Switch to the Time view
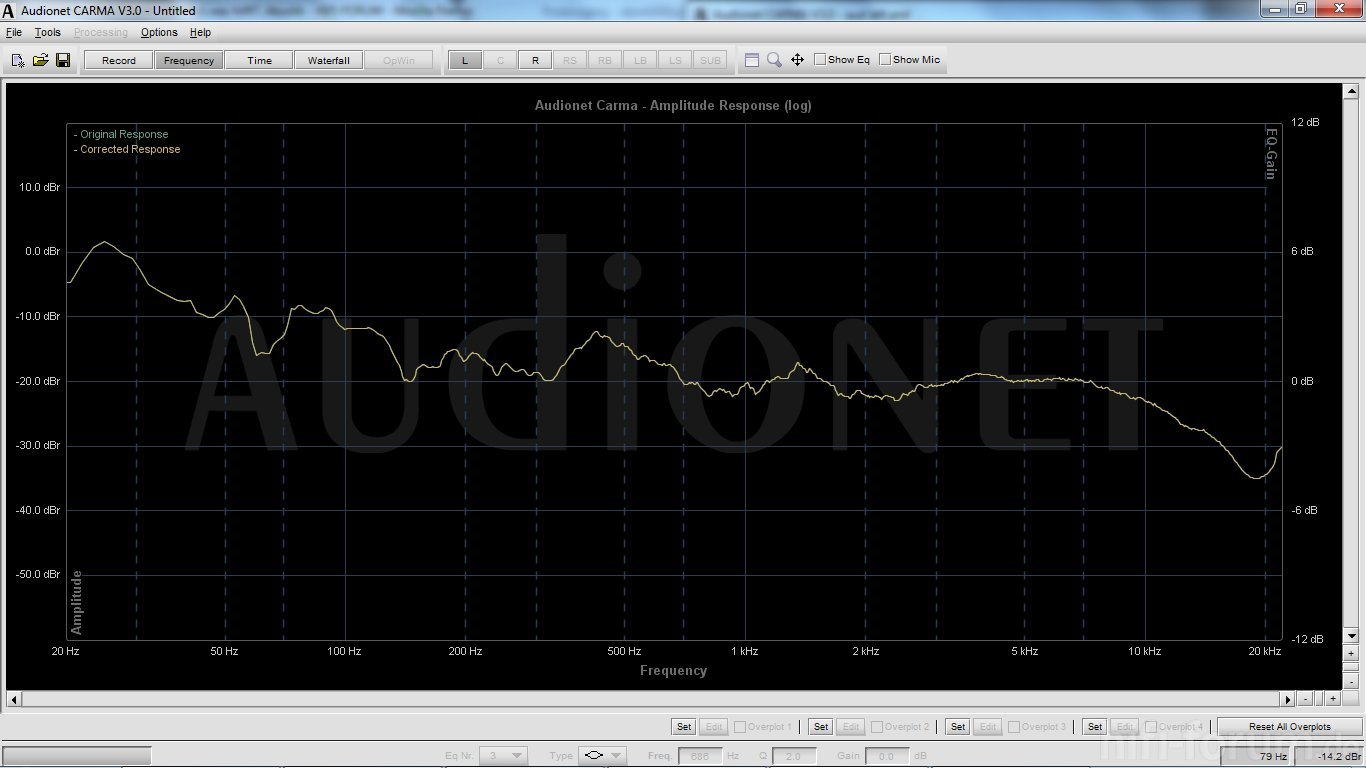 click(x=259, y=60)
